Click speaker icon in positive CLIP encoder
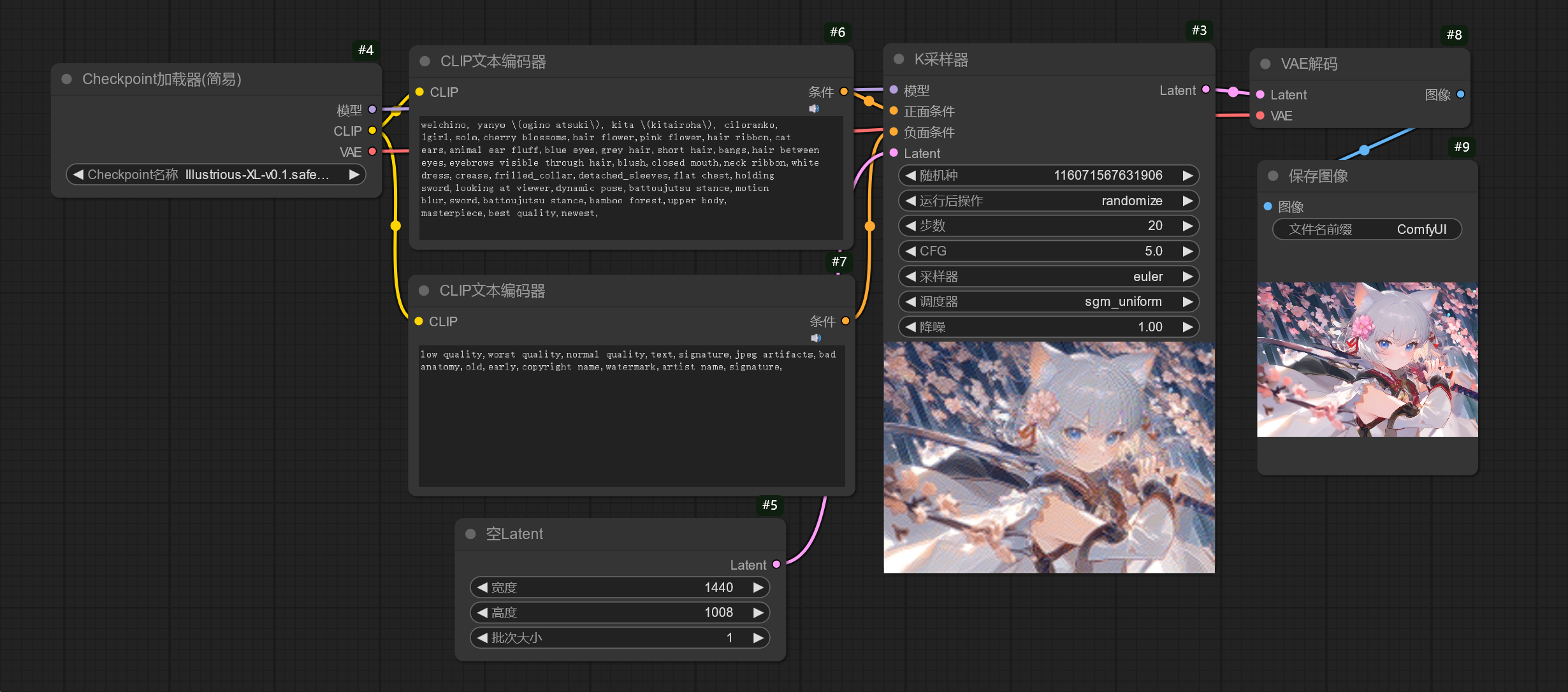This screenshot has height=692, width=1568. (x=814, y=109)
